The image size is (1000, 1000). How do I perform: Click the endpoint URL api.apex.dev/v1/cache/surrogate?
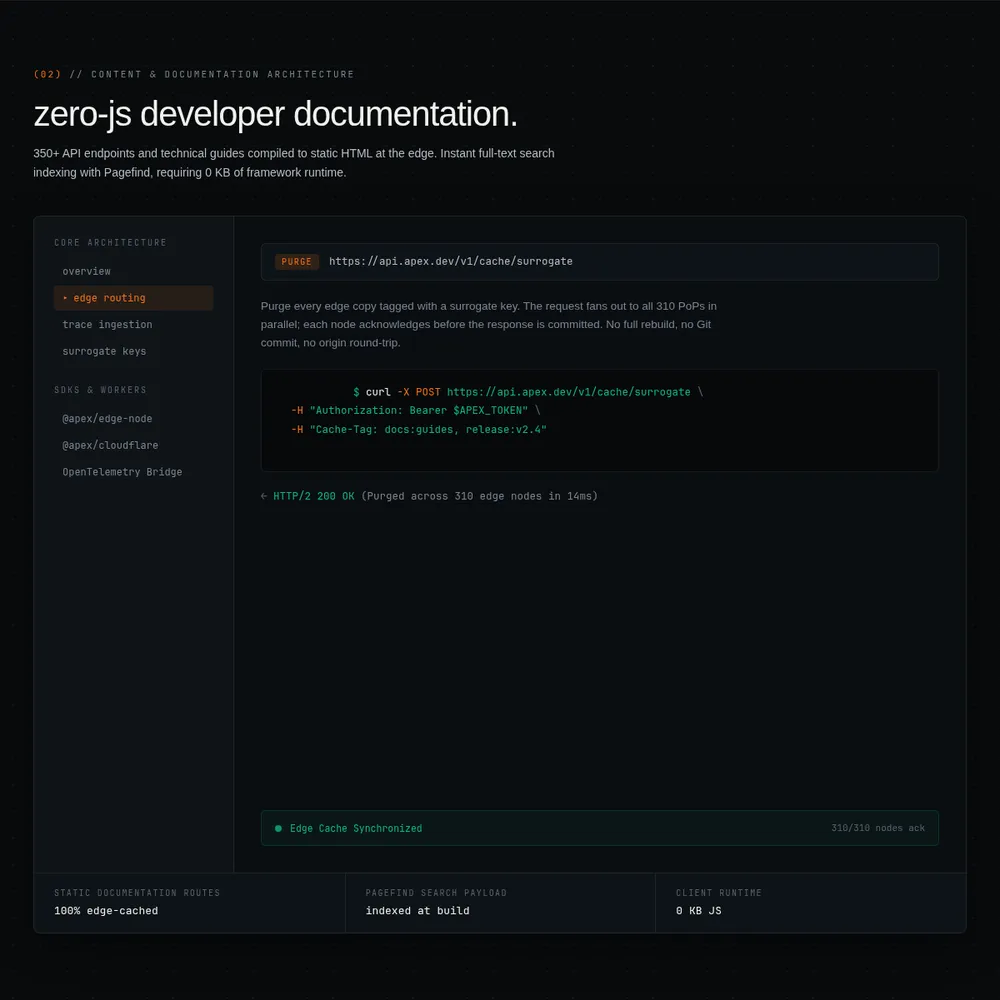coord(450,261)
